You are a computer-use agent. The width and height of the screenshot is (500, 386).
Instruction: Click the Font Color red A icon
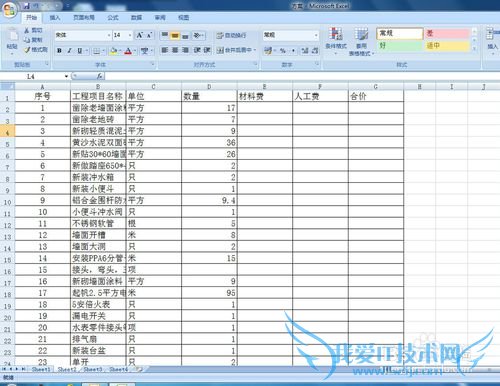pyautogui.click(x=128, y=51)
